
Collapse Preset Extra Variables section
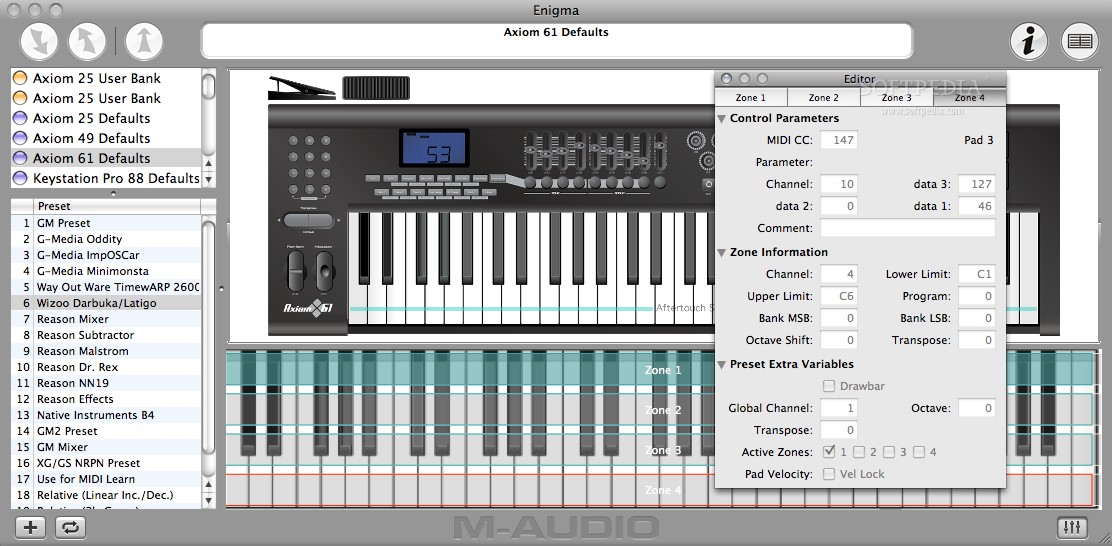(x=721, y=364)
